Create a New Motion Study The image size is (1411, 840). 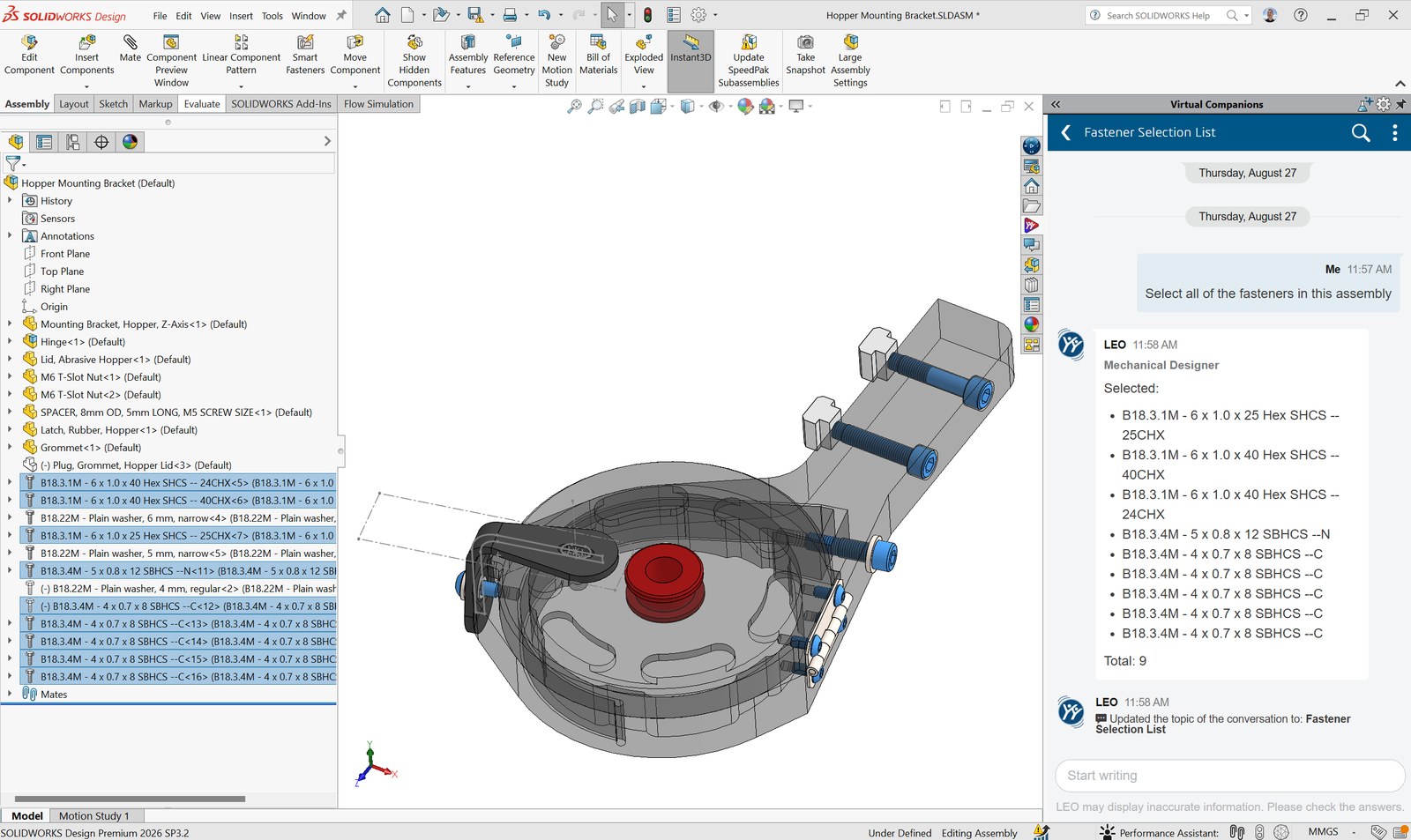(x=556, y=62)
